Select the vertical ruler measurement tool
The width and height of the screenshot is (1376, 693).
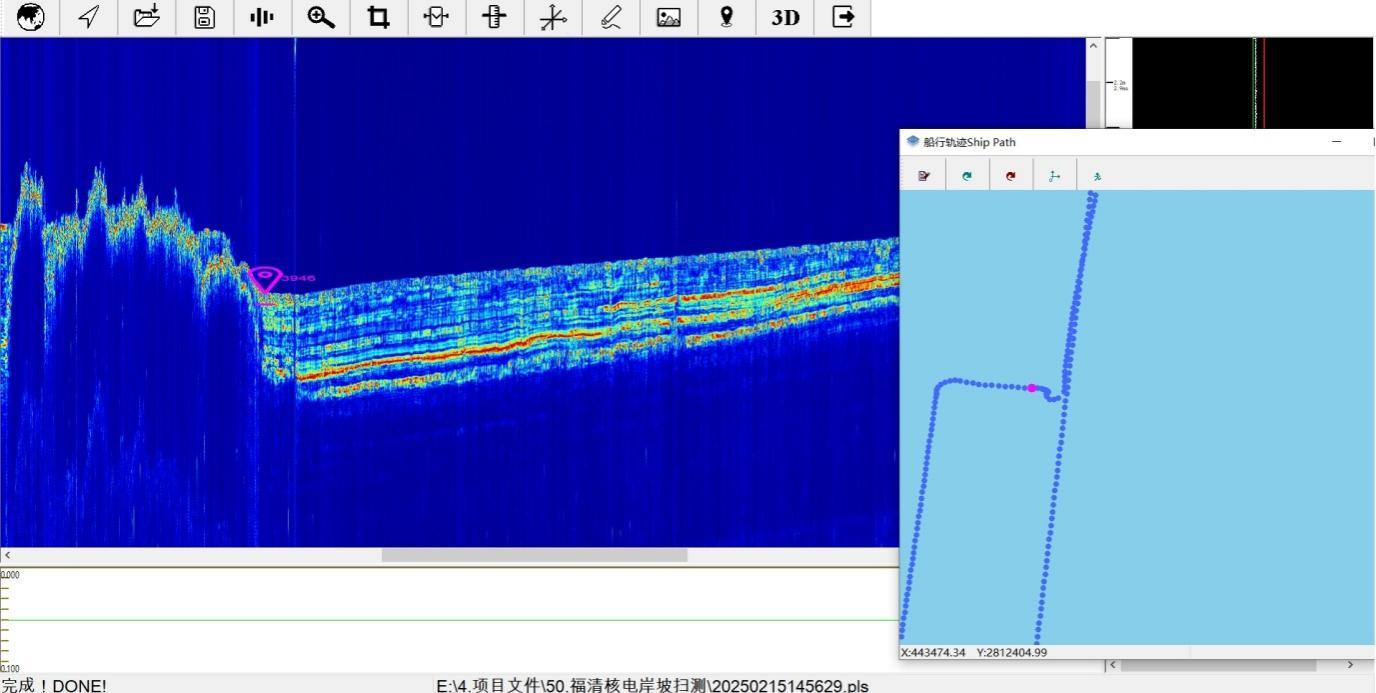494,17
